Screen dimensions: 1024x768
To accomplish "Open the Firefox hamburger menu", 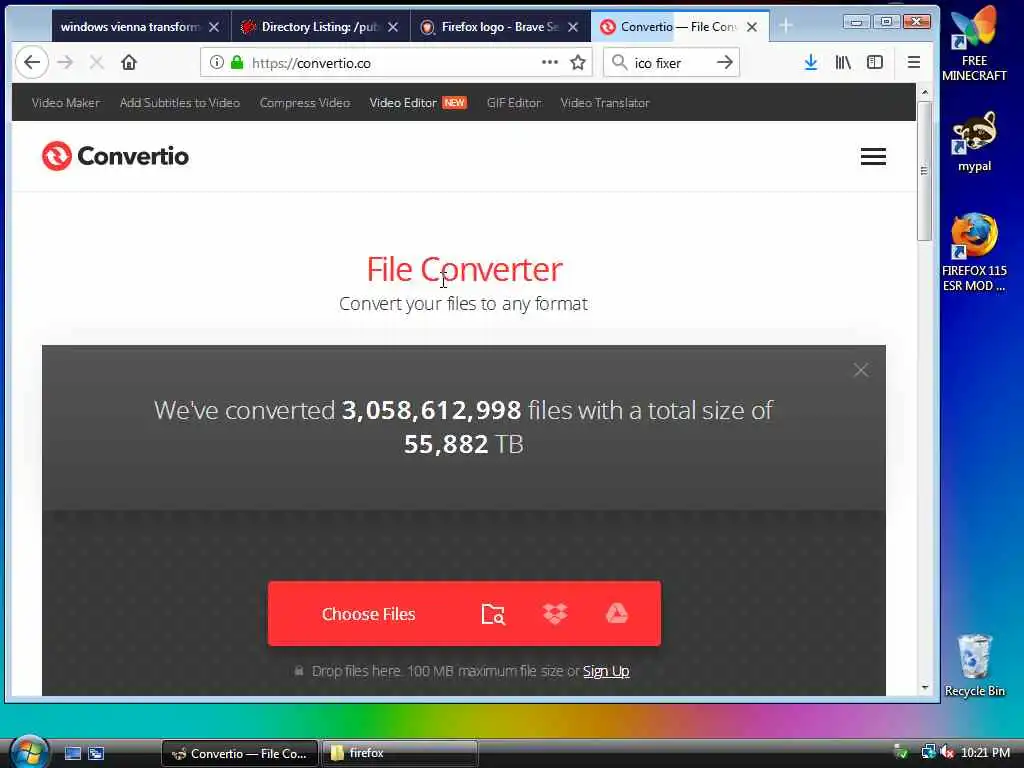I will click(914, 63).
